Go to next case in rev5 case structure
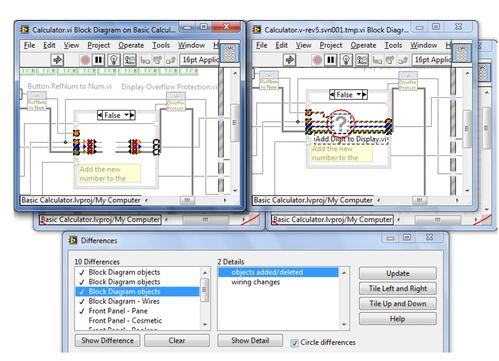Screen dimensions: 499x361 365,95
